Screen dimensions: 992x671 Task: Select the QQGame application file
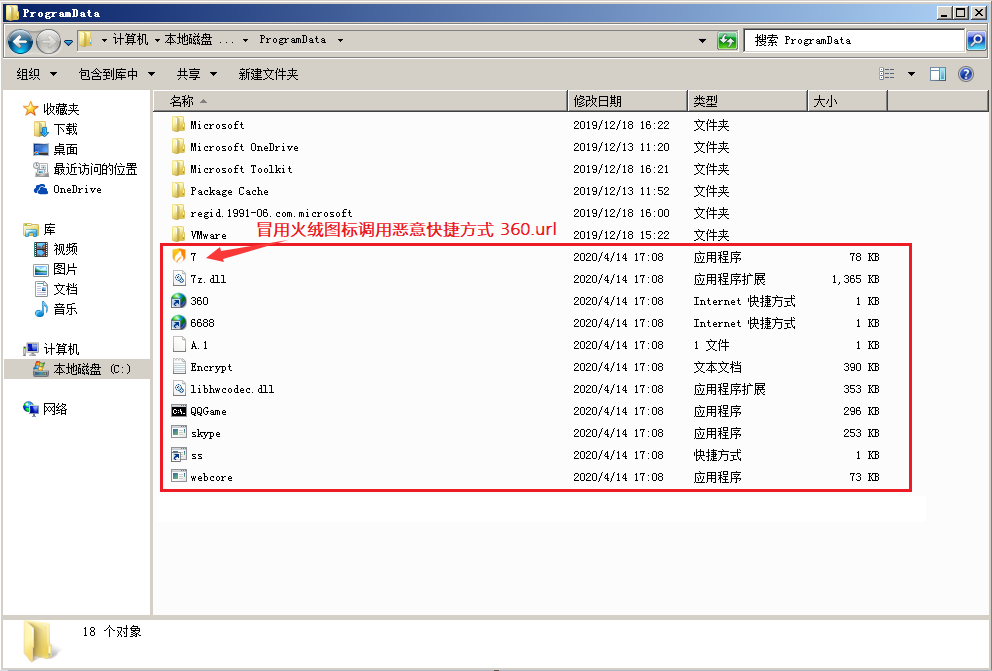point(208,411)
